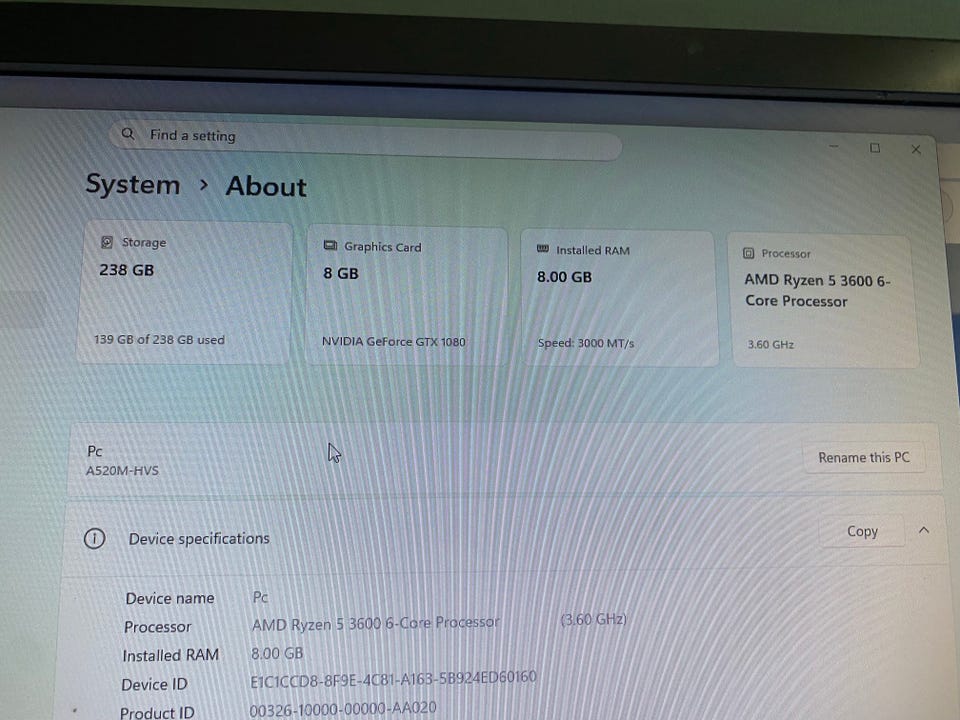Viewport: 960px width, 720px height.
Task: Click the breadcrumb chevron separator
Action: 204,184
